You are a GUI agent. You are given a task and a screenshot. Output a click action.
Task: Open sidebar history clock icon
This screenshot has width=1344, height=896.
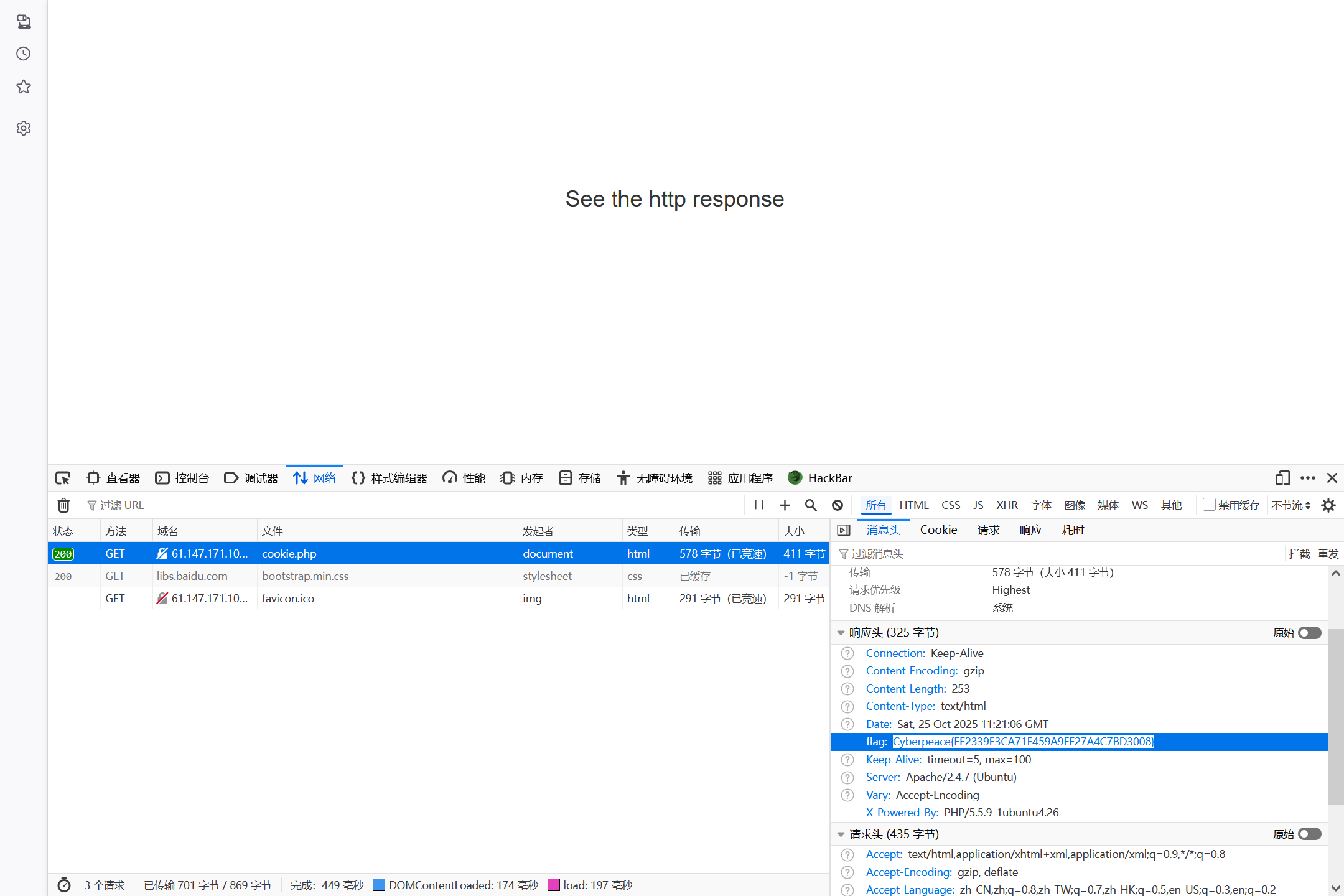[24, 54]
